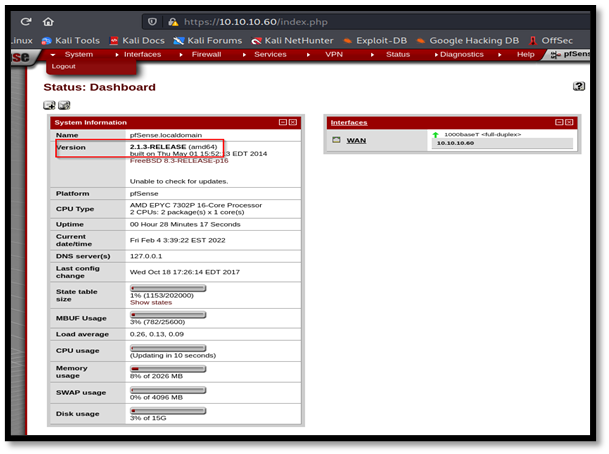The height and width of the screenshot is (454, 609).
Task: Open the Google Hacking DB bookmark
Action: tap(468, 40)
